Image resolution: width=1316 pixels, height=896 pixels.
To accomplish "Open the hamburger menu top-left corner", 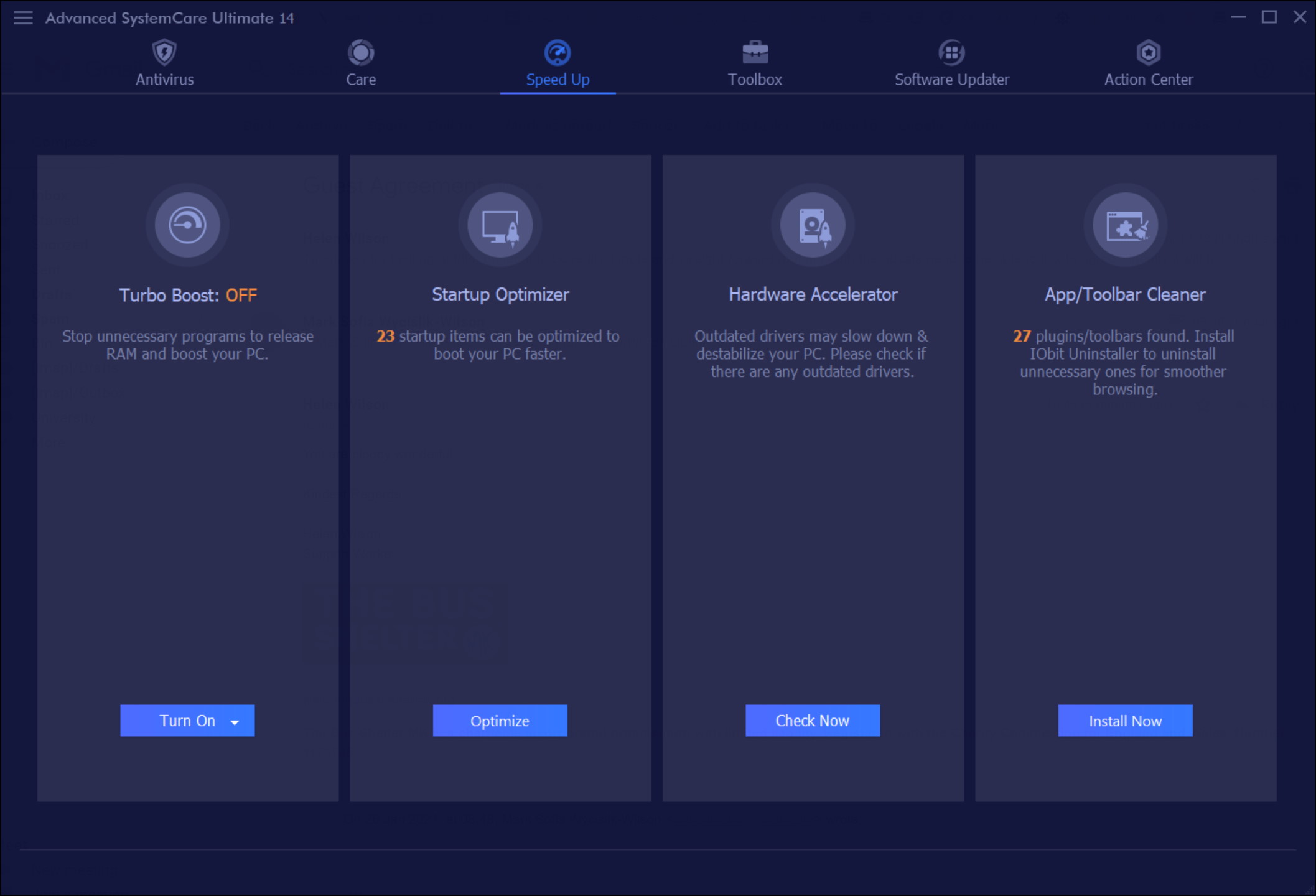I will (23, 17).
